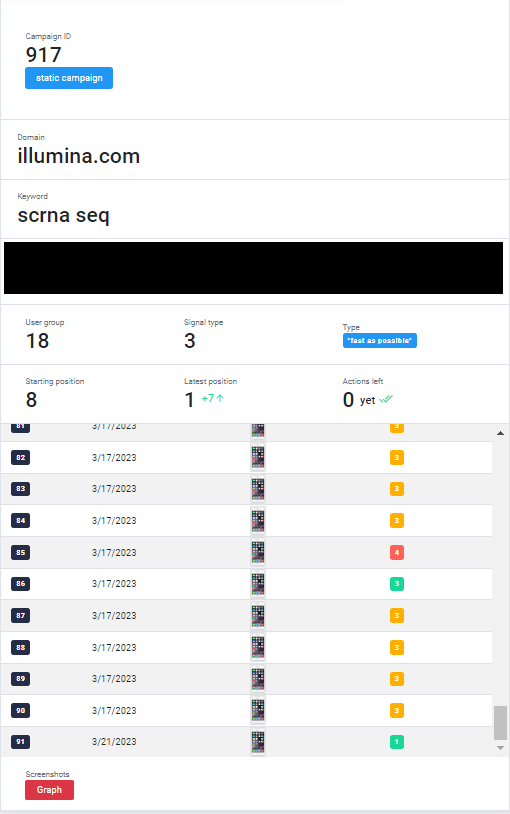
Task: Click phone screenshot icon in row 88
Action: [258, 647]
